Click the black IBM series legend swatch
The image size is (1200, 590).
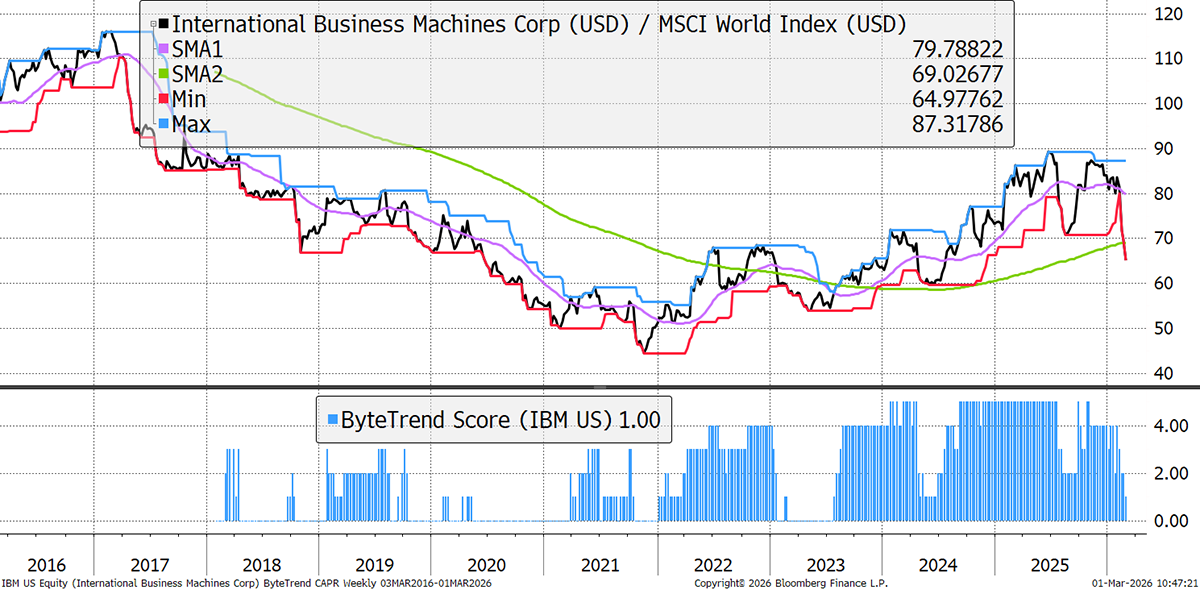166,22
